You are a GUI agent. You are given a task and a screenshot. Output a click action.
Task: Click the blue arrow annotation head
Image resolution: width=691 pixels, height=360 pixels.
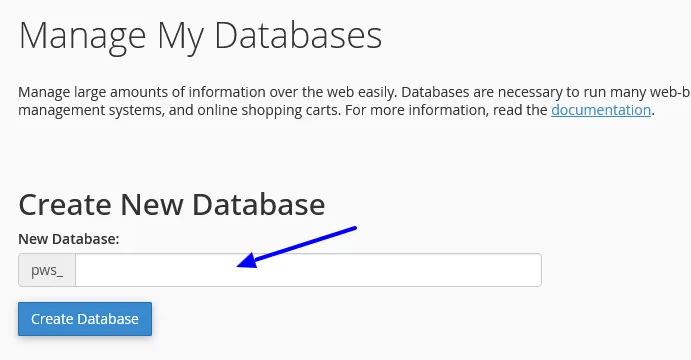[247, 261]
